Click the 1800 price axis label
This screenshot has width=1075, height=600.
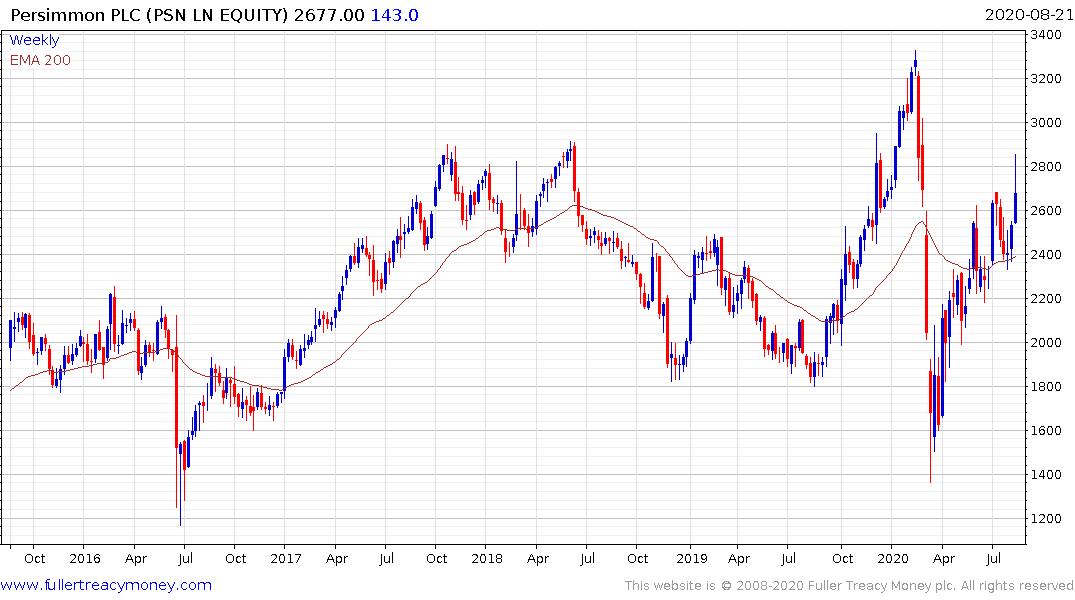tap(1046, 387)
